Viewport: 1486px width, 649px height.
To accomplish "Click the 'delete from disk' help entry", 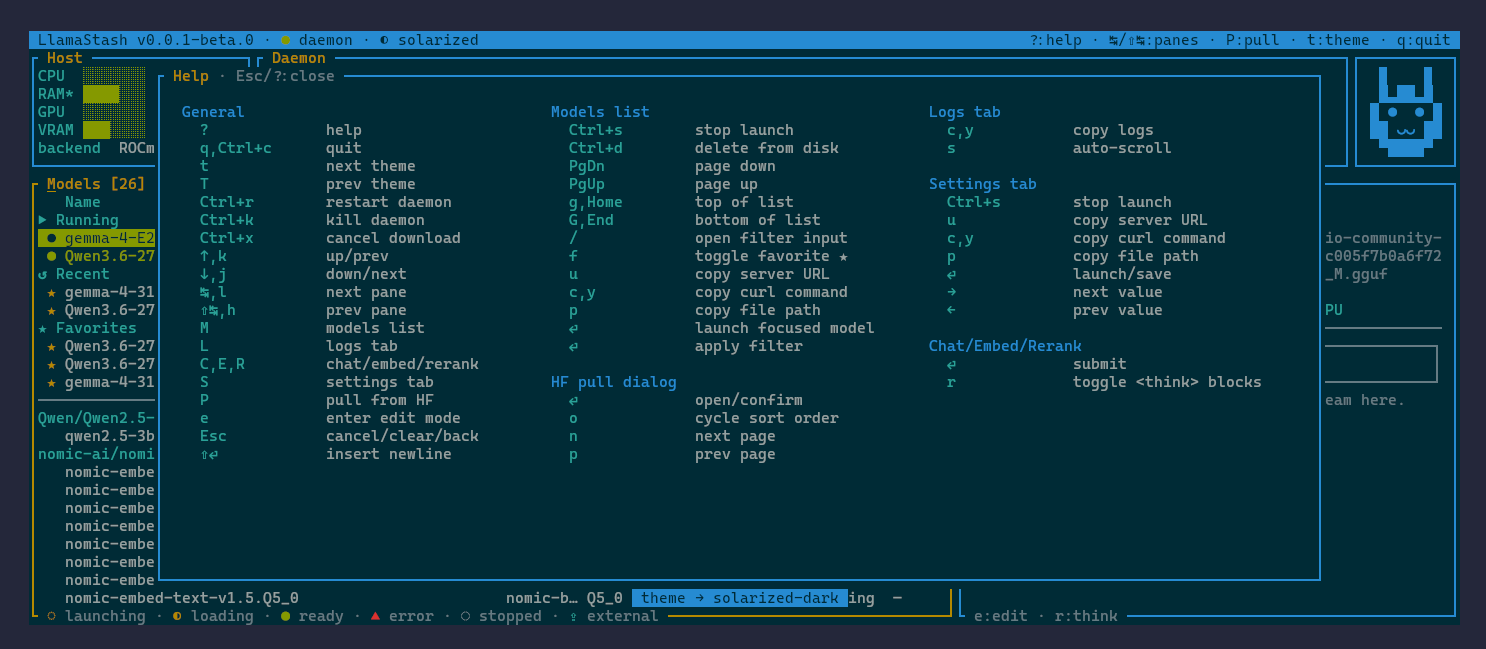I will tap(767, 148).
